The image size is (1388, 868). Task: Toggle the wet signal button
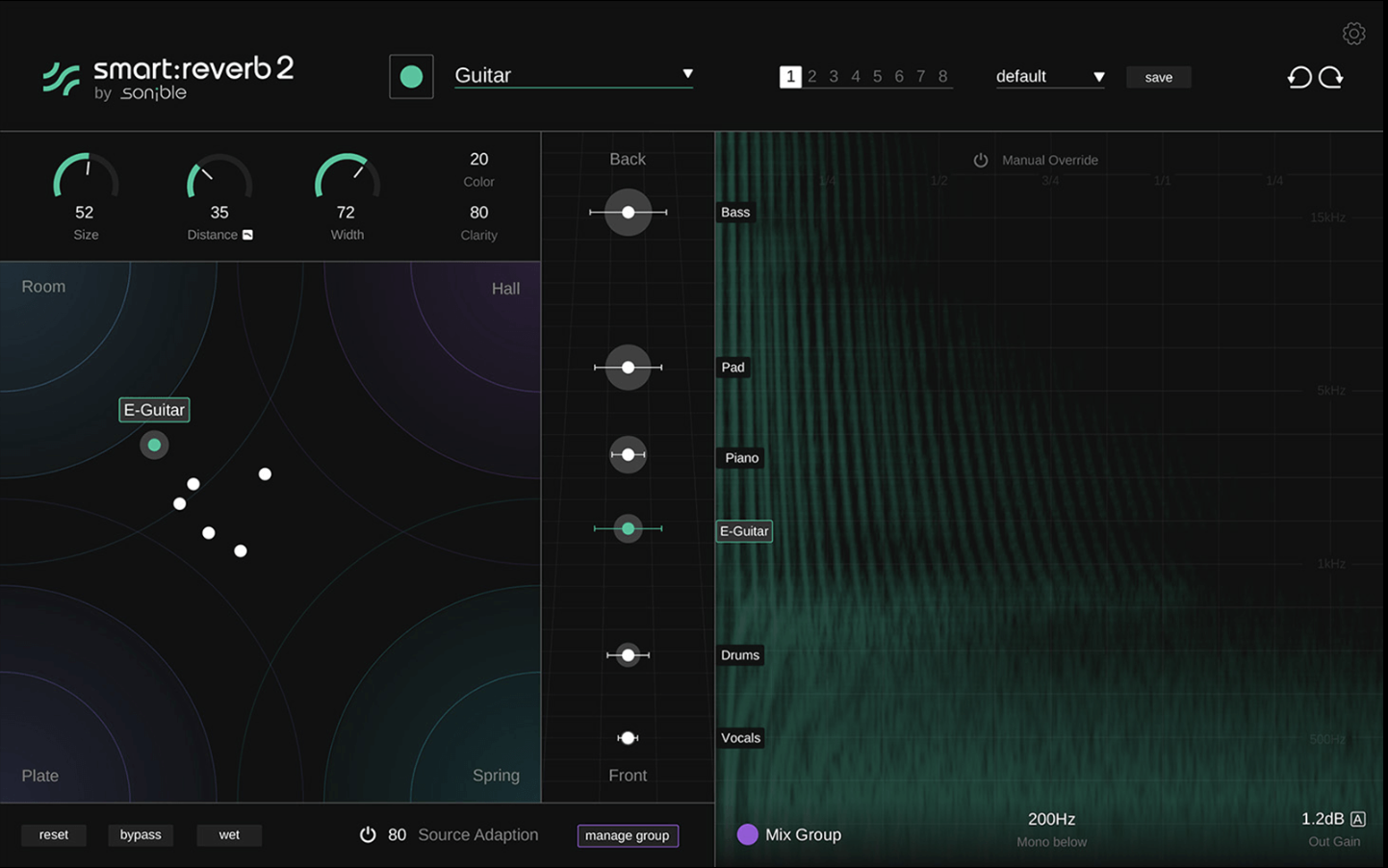tap(229, 834)
